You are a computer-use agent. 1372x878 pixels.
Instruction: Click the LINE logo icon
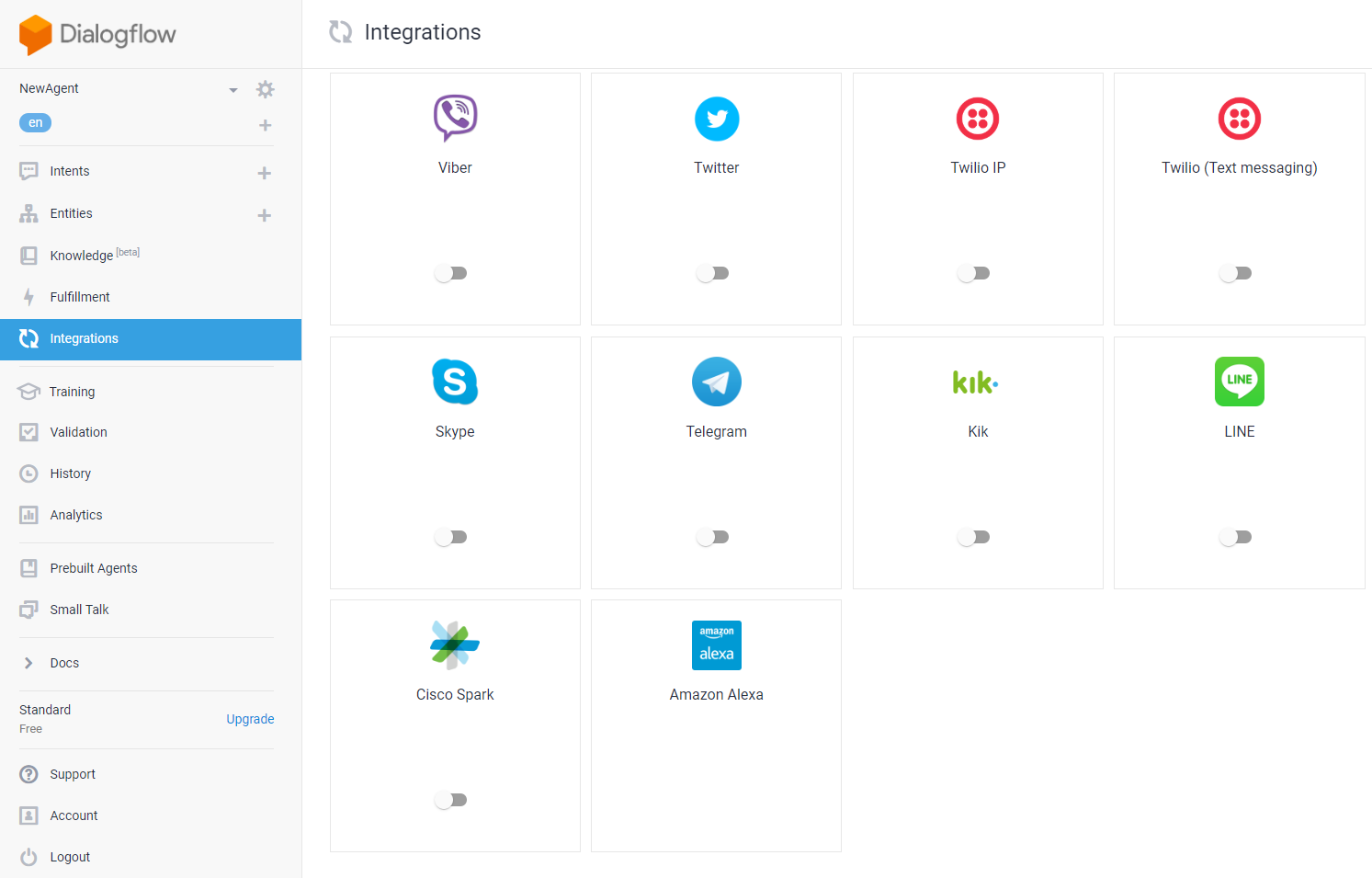click(1240, 382)
